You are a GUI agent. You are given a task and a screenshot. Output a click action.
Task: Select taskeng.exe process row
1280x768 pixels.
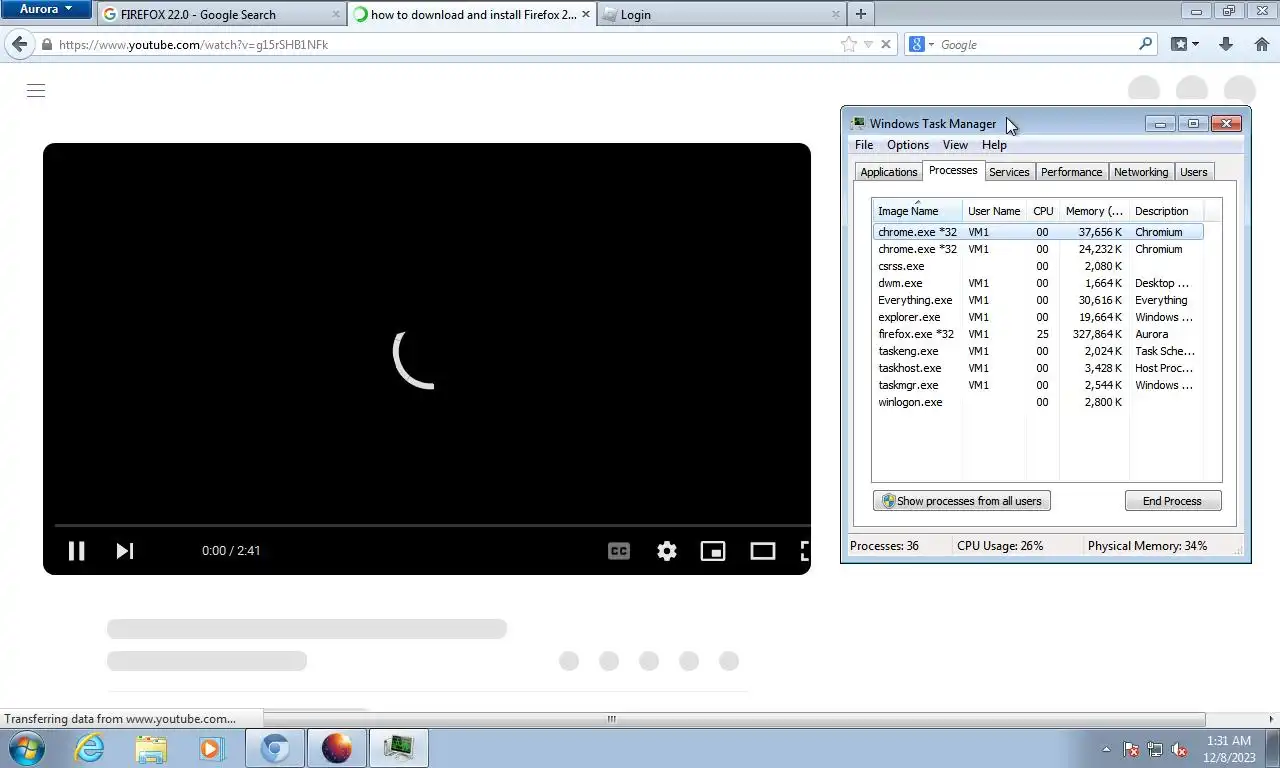[1038, 351]
